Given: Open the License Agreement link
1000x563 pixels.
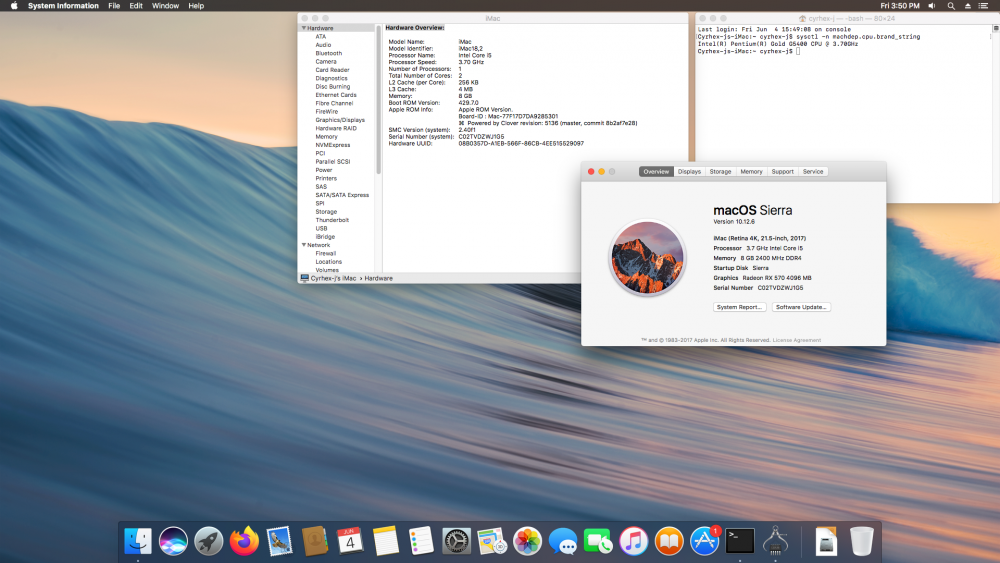Looking at the screenshot, I should pos(797,340).
